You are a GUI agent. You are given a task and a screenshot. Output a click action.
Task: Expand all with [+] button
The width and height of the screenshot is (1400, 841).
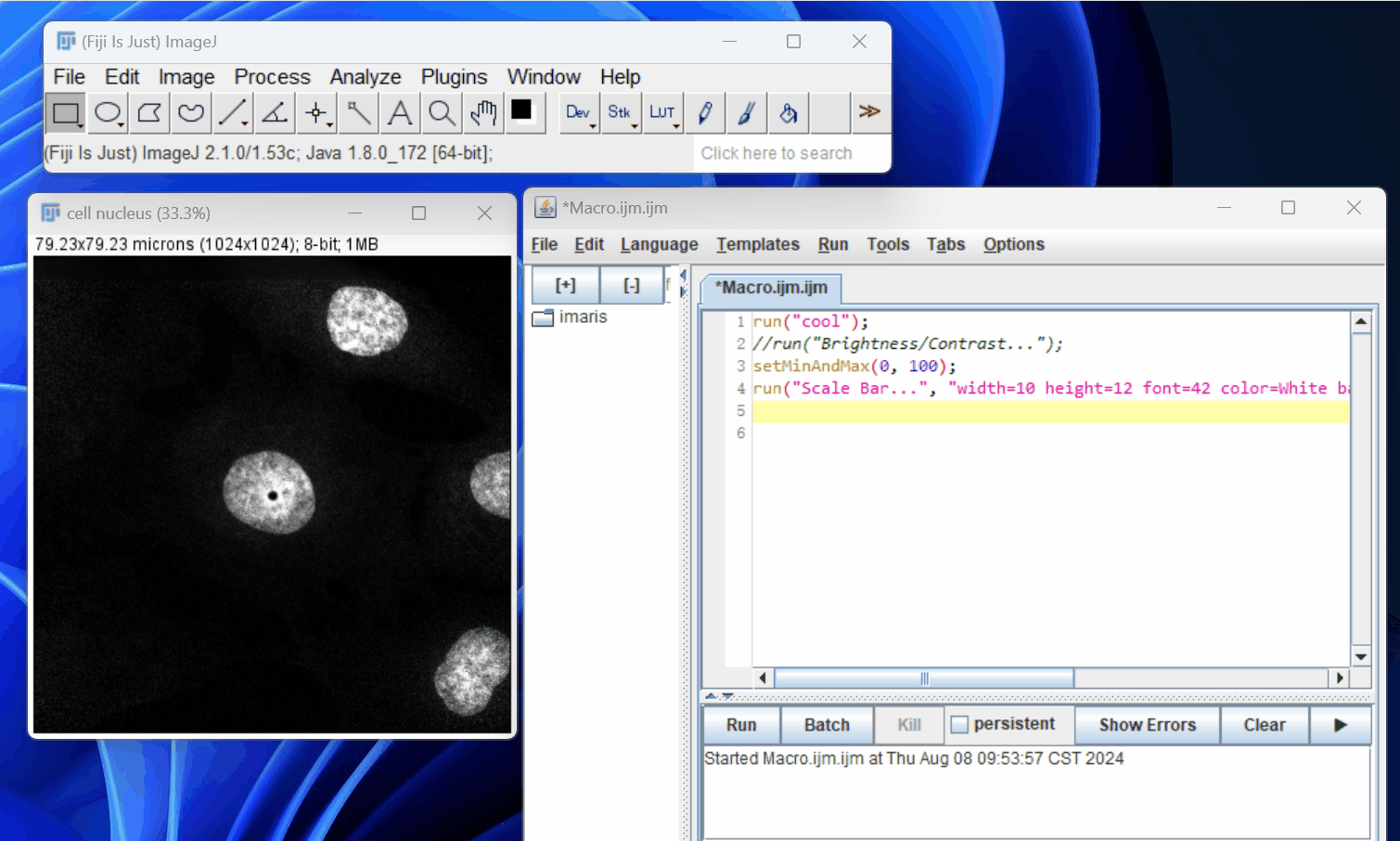tap(565, 285)
